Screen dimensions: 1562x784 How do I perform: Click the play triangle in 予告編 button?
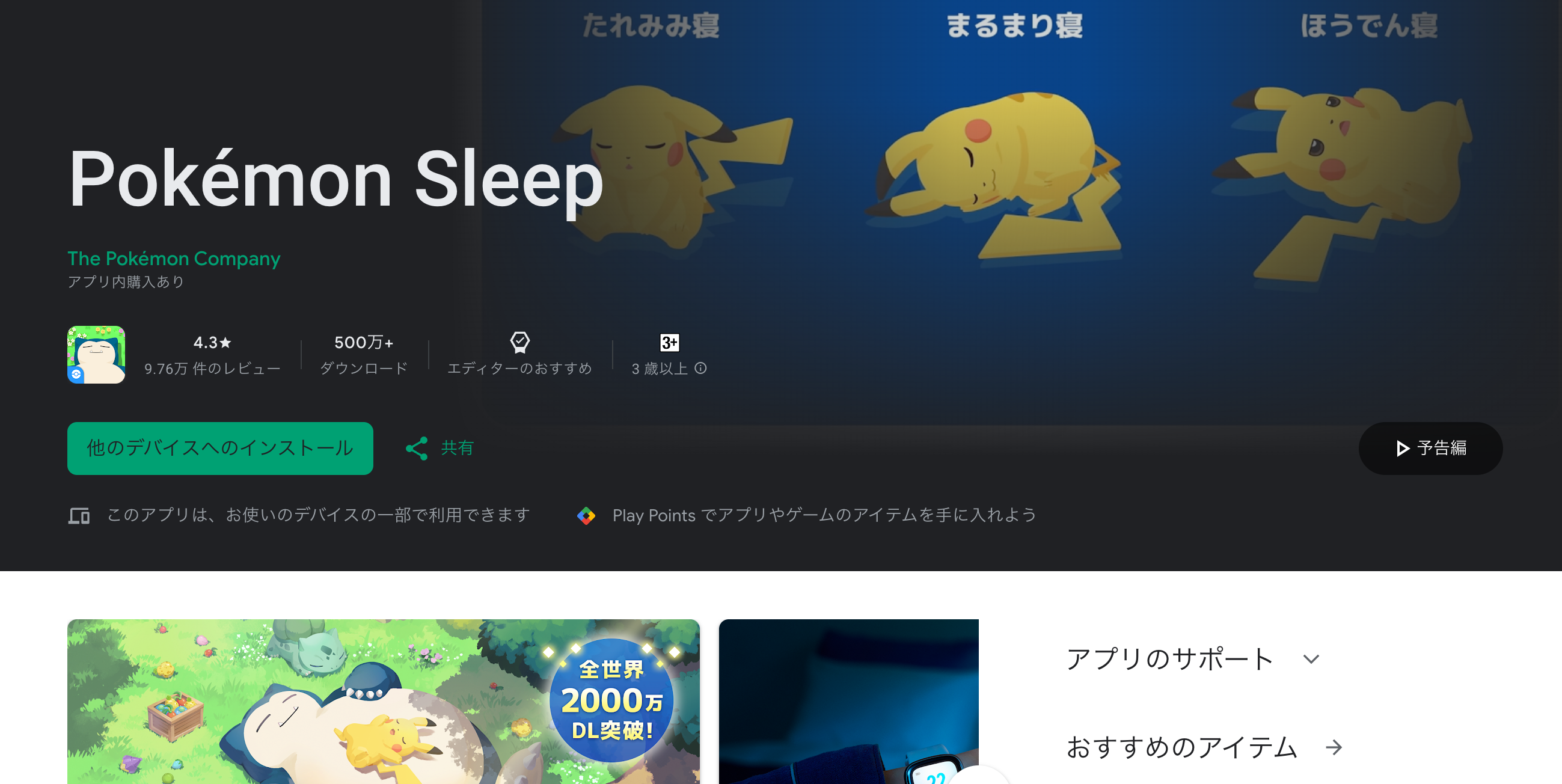tap(1402, 448)
